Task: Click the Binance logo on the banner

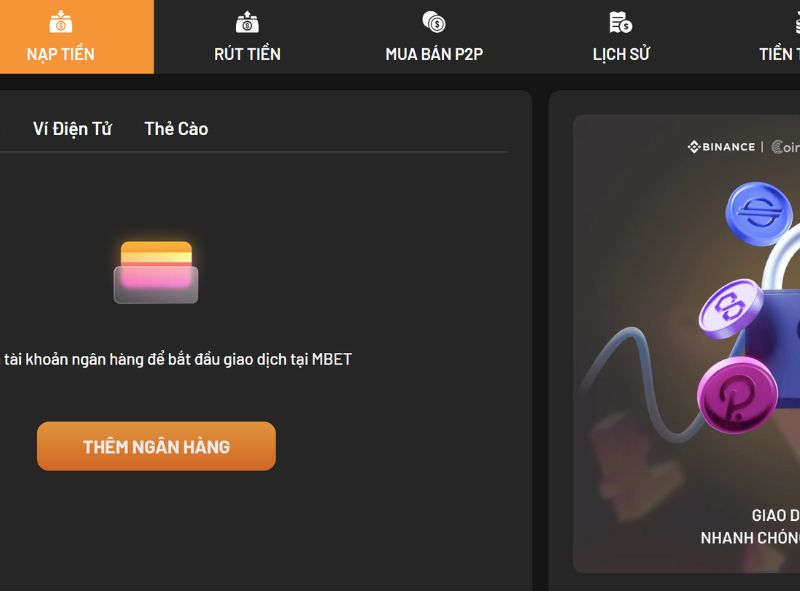Action: click(721, 147)
